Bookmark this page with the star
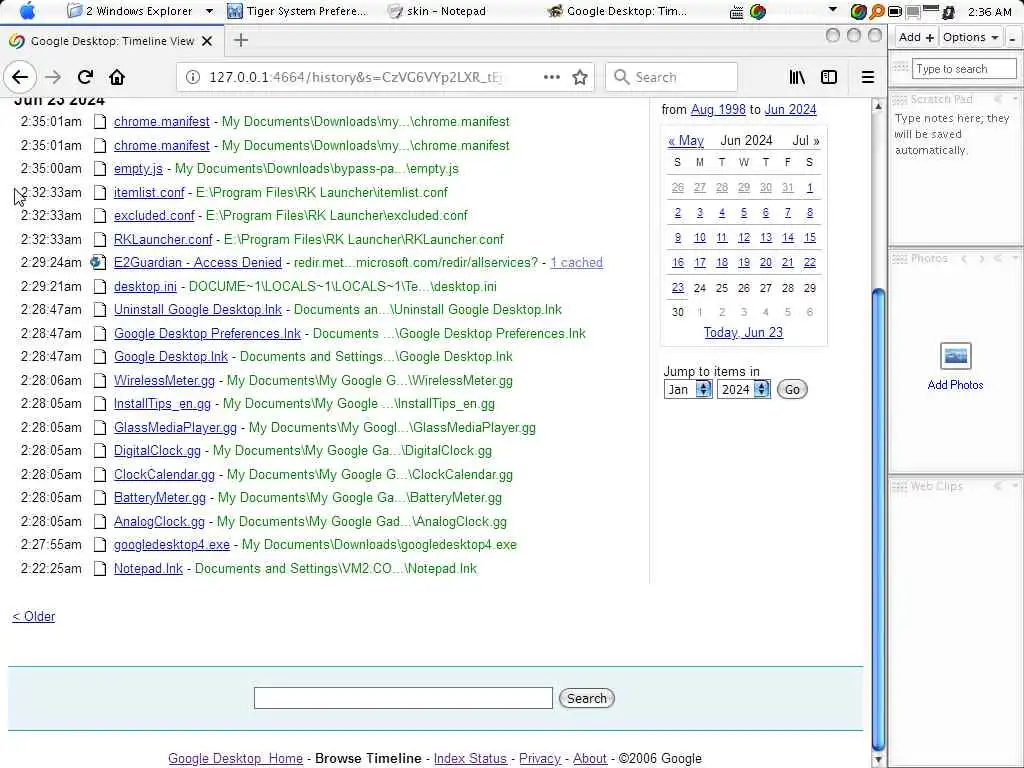 580,77
